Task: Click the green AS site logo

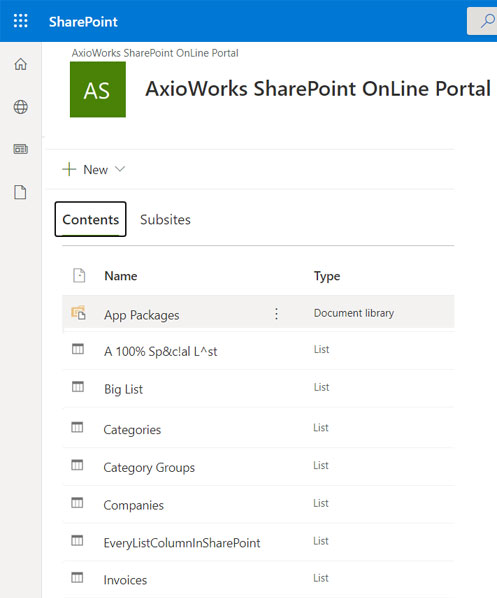Action: point(98,90)
